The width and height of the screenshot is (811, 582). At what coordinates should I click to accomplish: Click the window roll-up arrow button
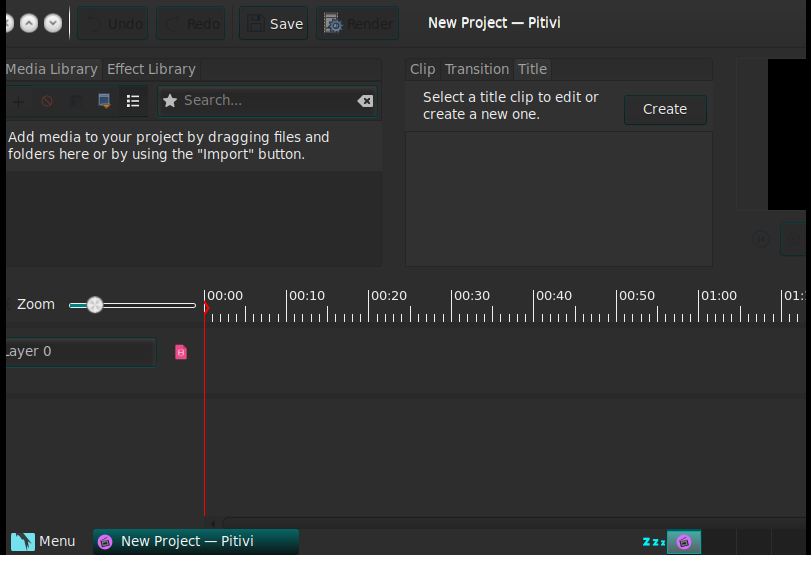click(x=29, y=23)
